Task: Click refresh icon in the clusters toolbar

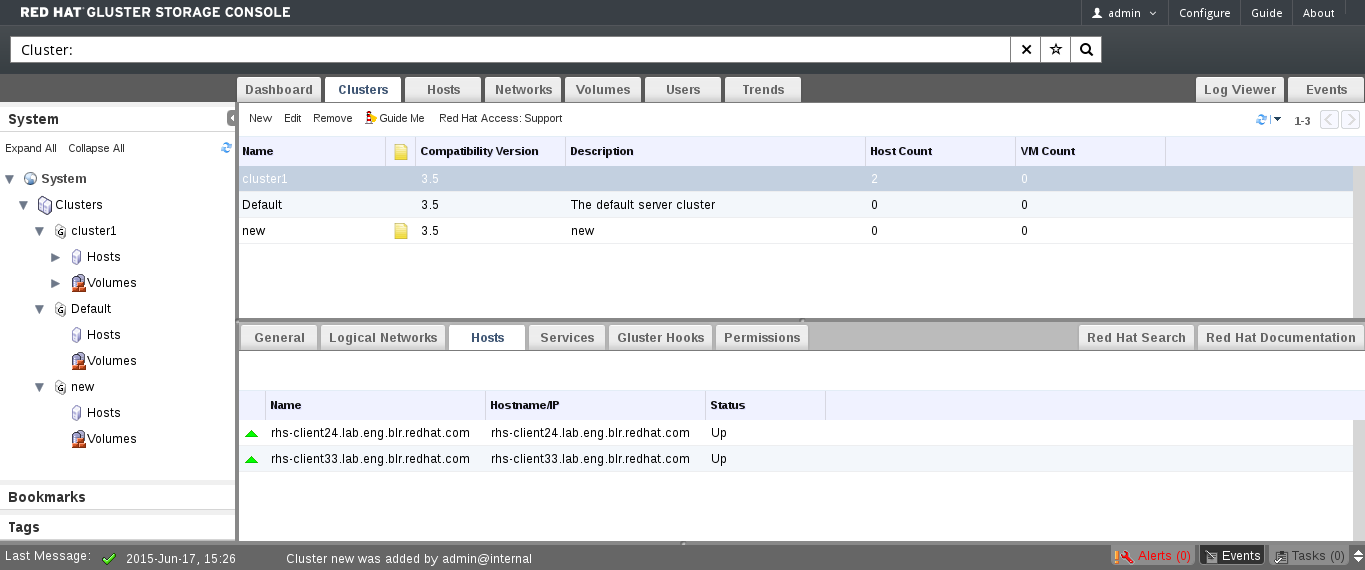Action: [x=1261, y=120]
